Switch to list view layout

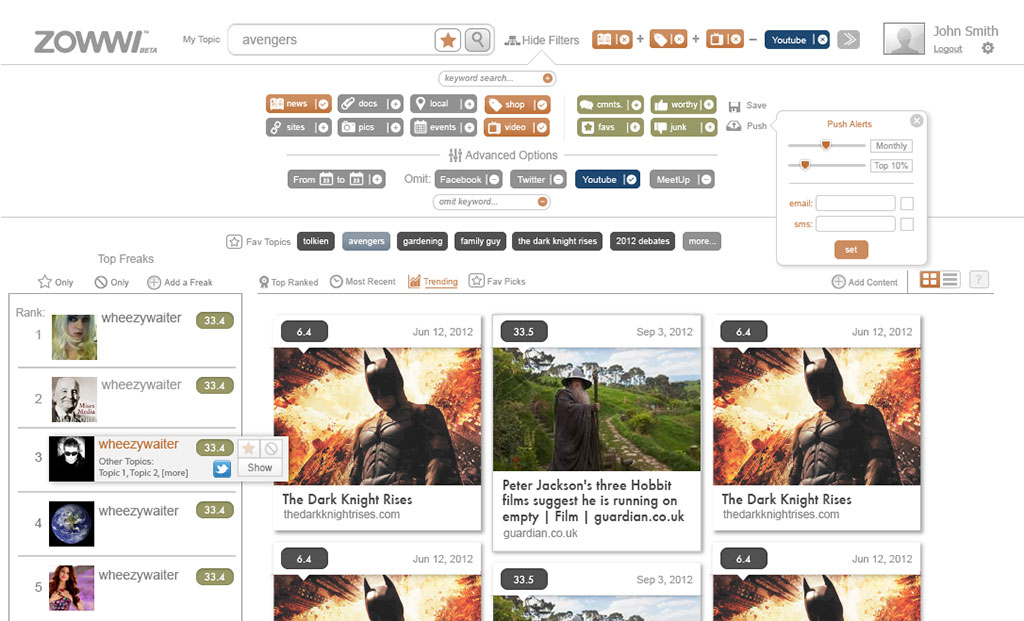[951, 279]
